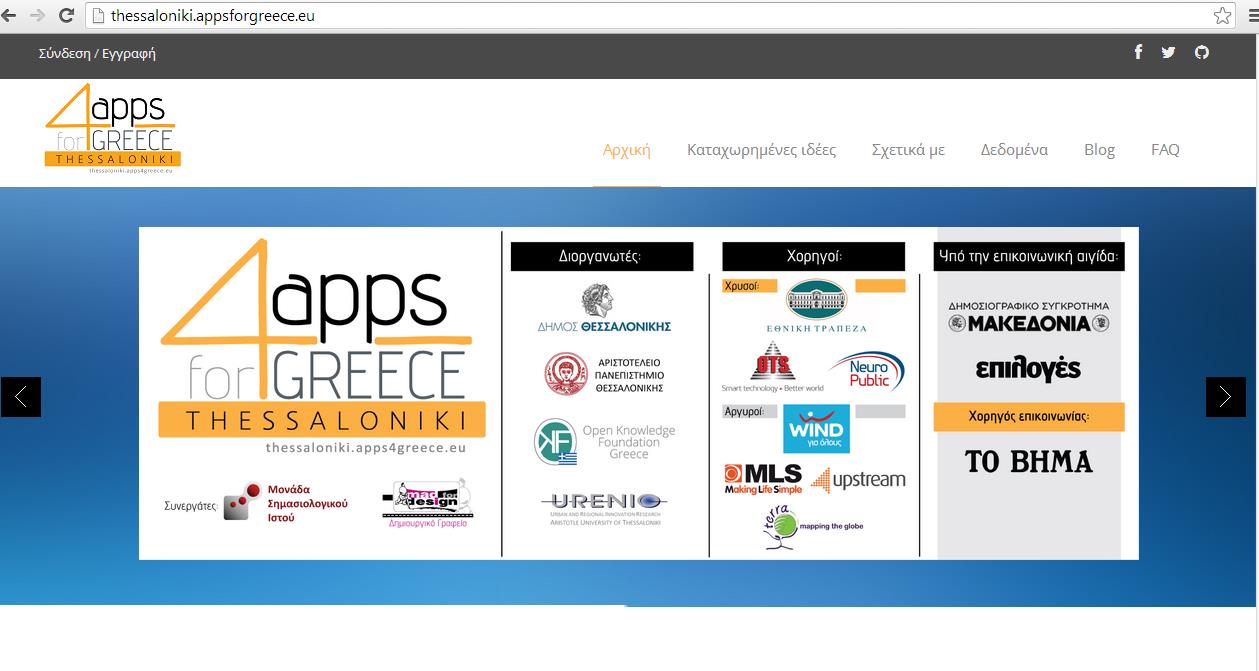
Task: Click the Δήμος Θεσσαλονίκης logo
Action: click(x=604, y=308)
